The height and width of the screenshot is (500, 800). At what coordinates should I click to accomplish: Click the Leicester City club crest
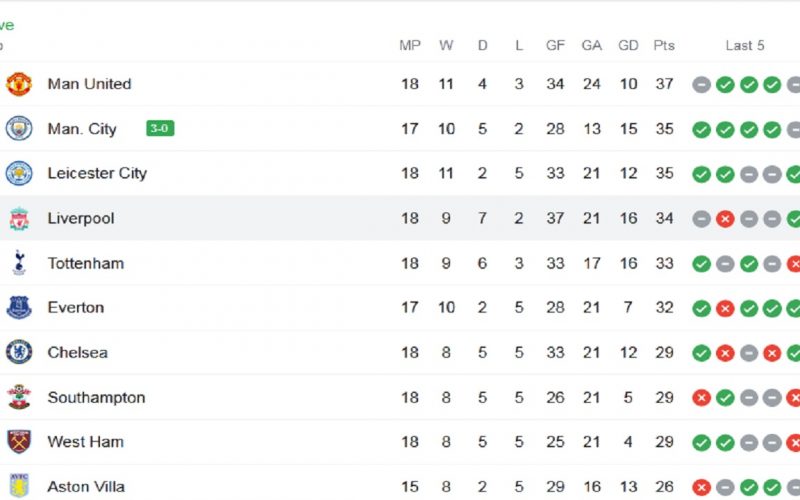click(x=19, y=173)
